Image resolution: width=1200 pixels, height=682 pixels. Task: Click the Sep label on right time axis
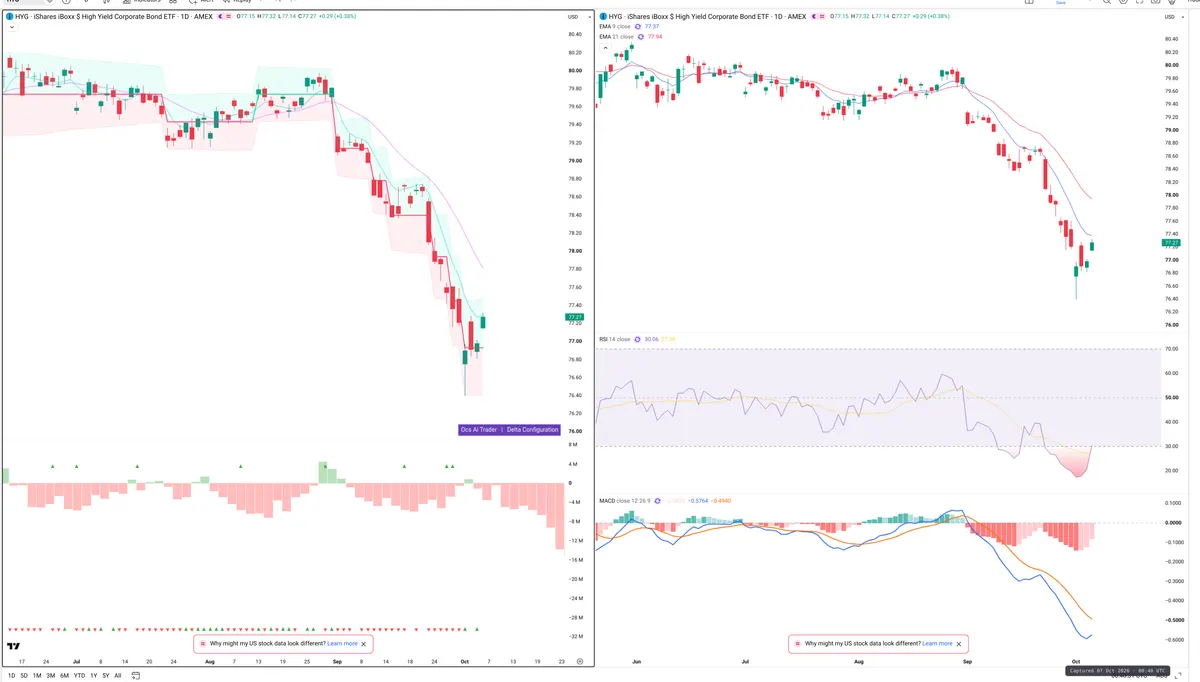click(966, 662)
